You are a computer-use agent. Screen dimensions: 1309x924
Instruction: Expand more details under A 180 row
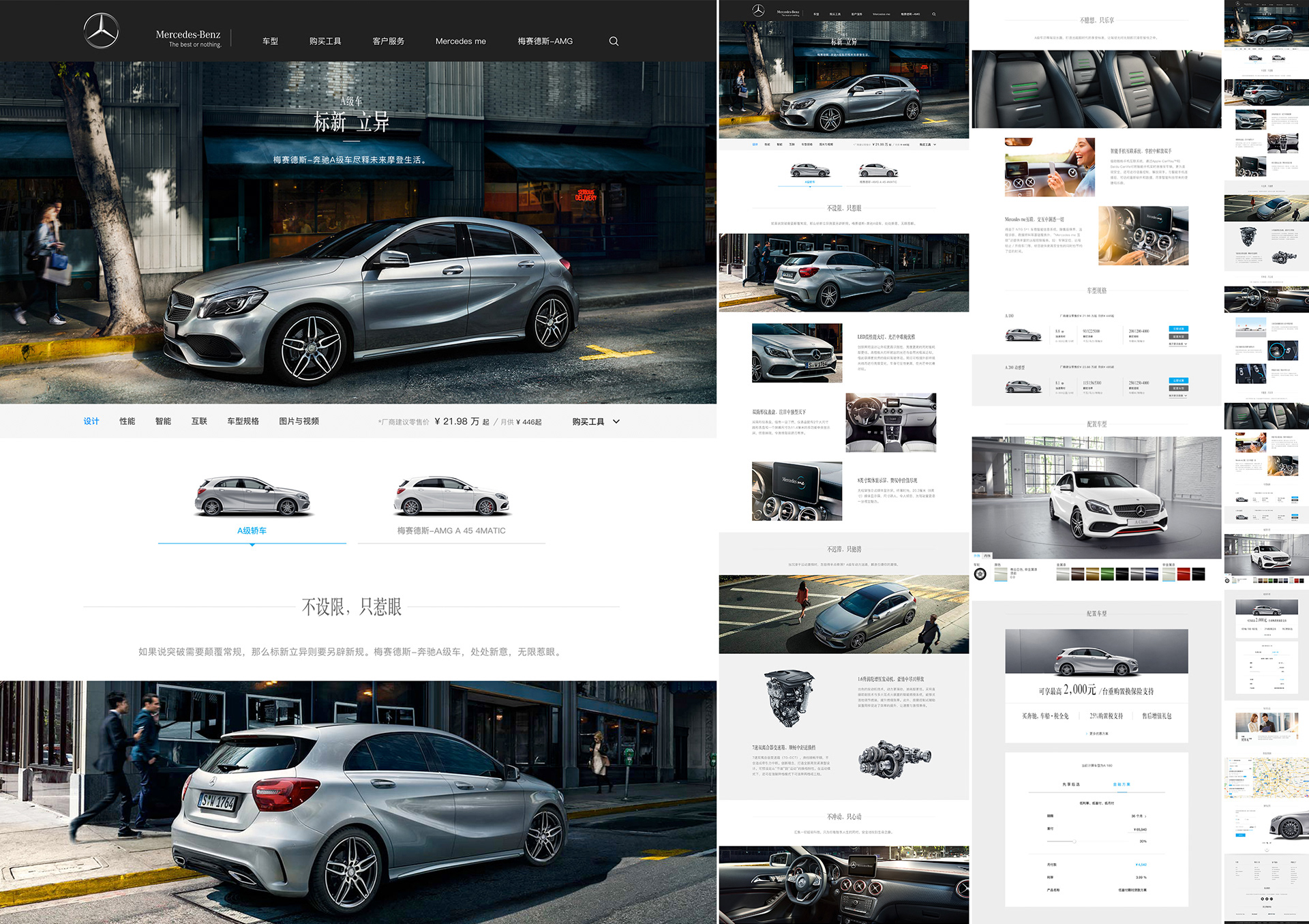click(1178, 344)
